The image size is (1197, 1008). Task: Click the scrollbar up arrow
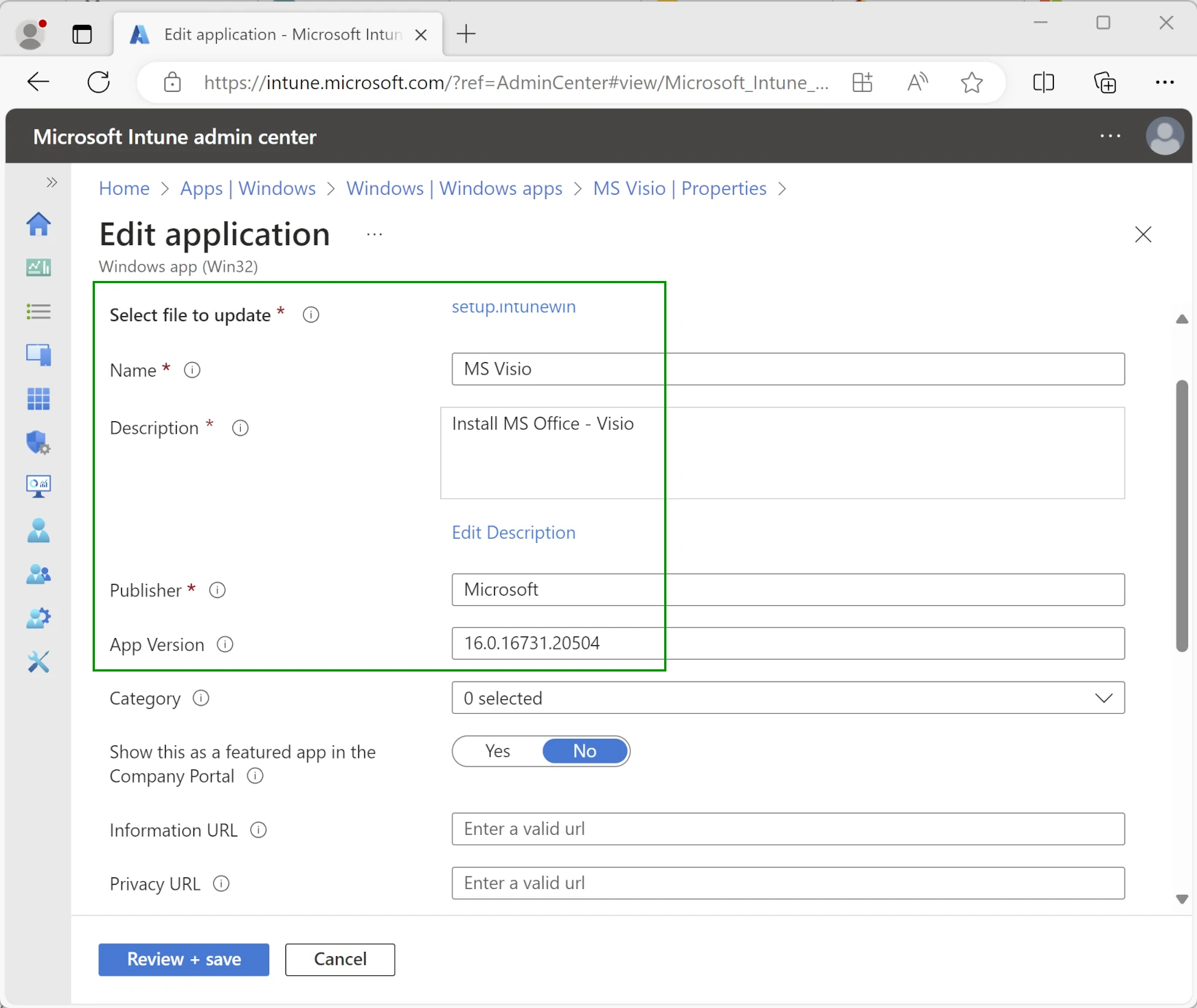coord(1182,319)
